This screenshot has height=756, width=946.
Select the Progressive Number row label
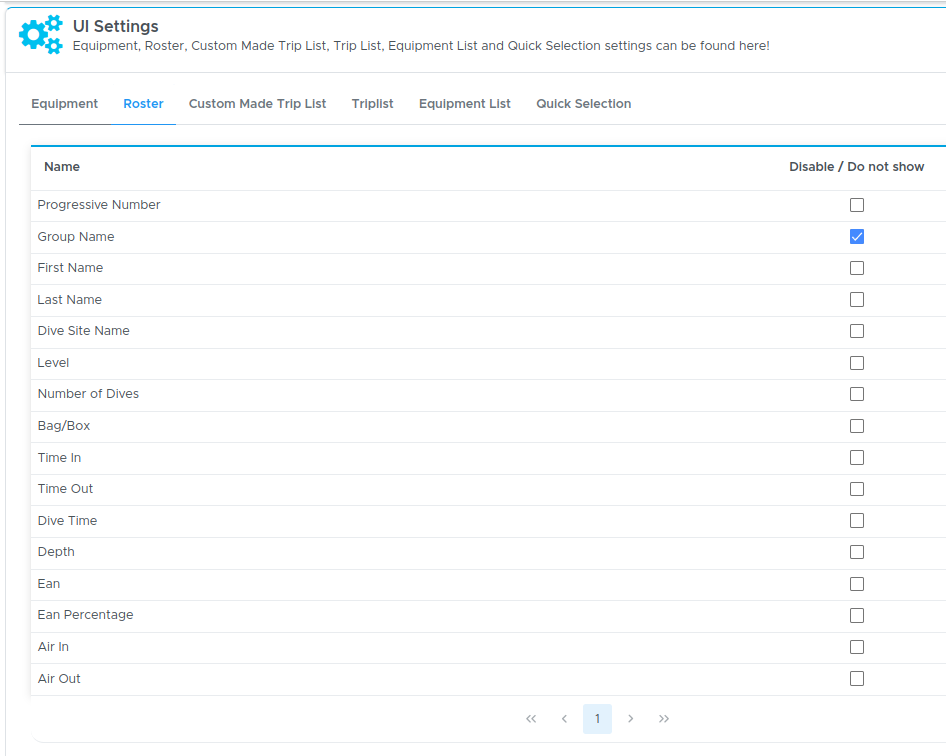click(x=99, y=205)
